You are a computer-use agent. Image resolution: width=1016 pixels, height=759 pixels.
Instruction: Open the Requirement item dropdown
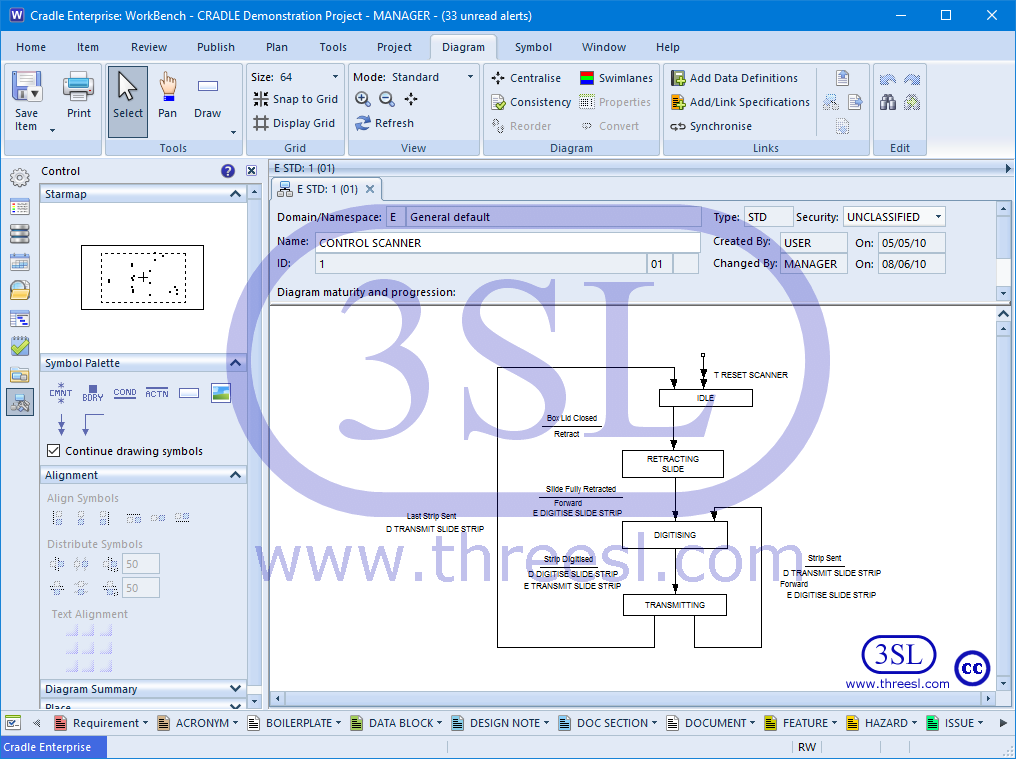145,723
